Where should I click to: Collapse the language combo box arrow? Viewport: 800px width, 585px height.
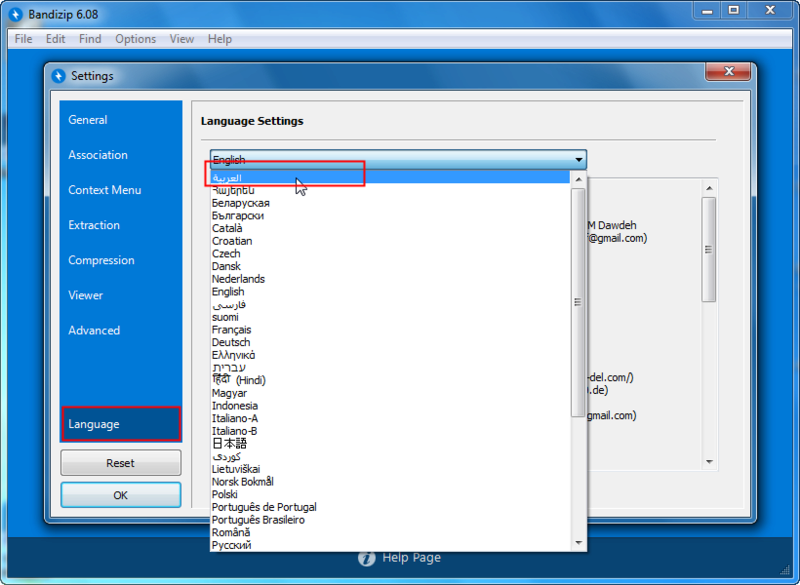point(579,160)
